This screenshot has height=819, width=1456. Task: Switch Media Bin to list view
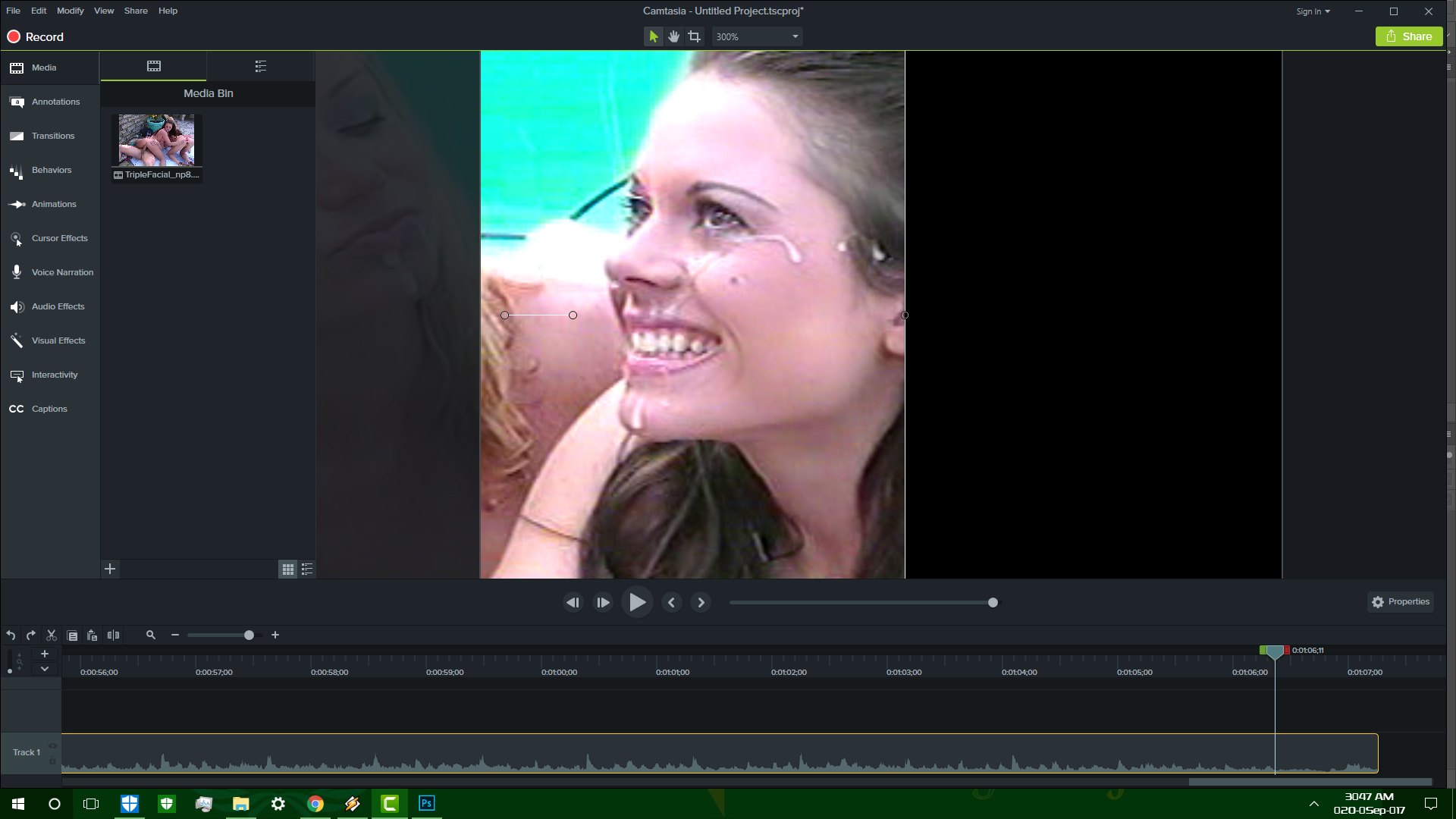pyautogui.click(x=307, y=569)
